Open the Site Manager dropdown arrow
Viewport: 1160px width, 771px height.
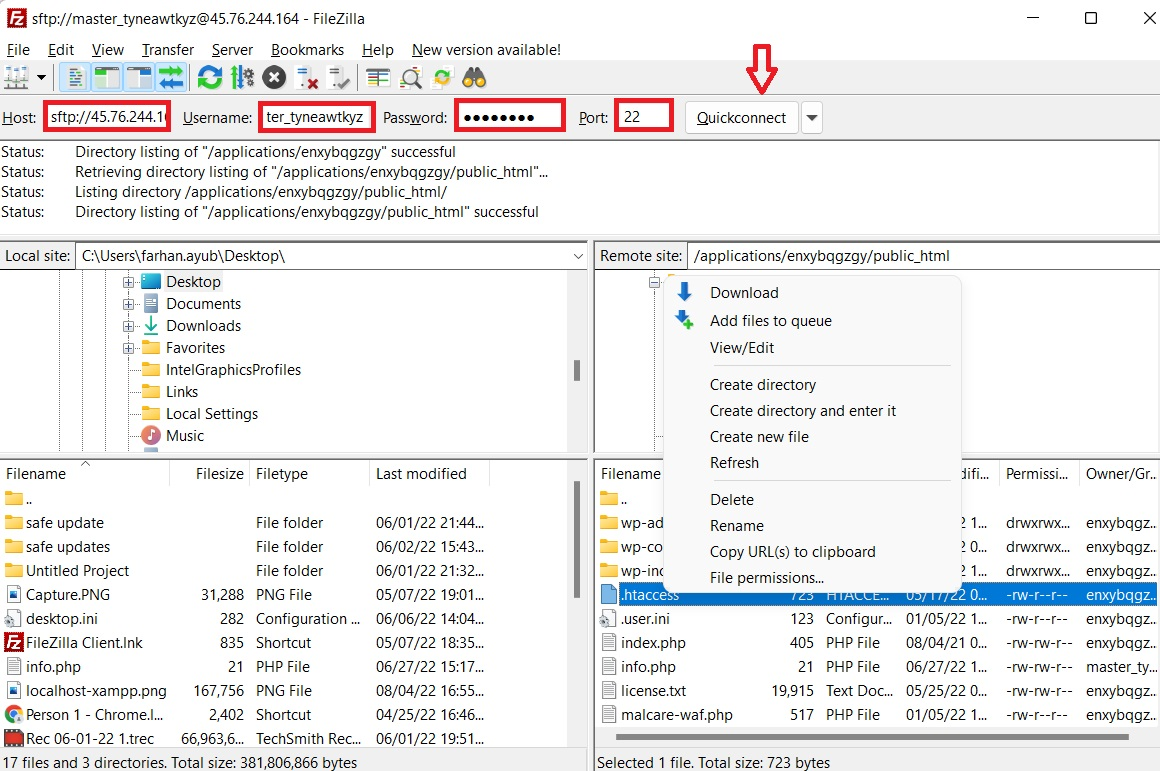(39, 77)
